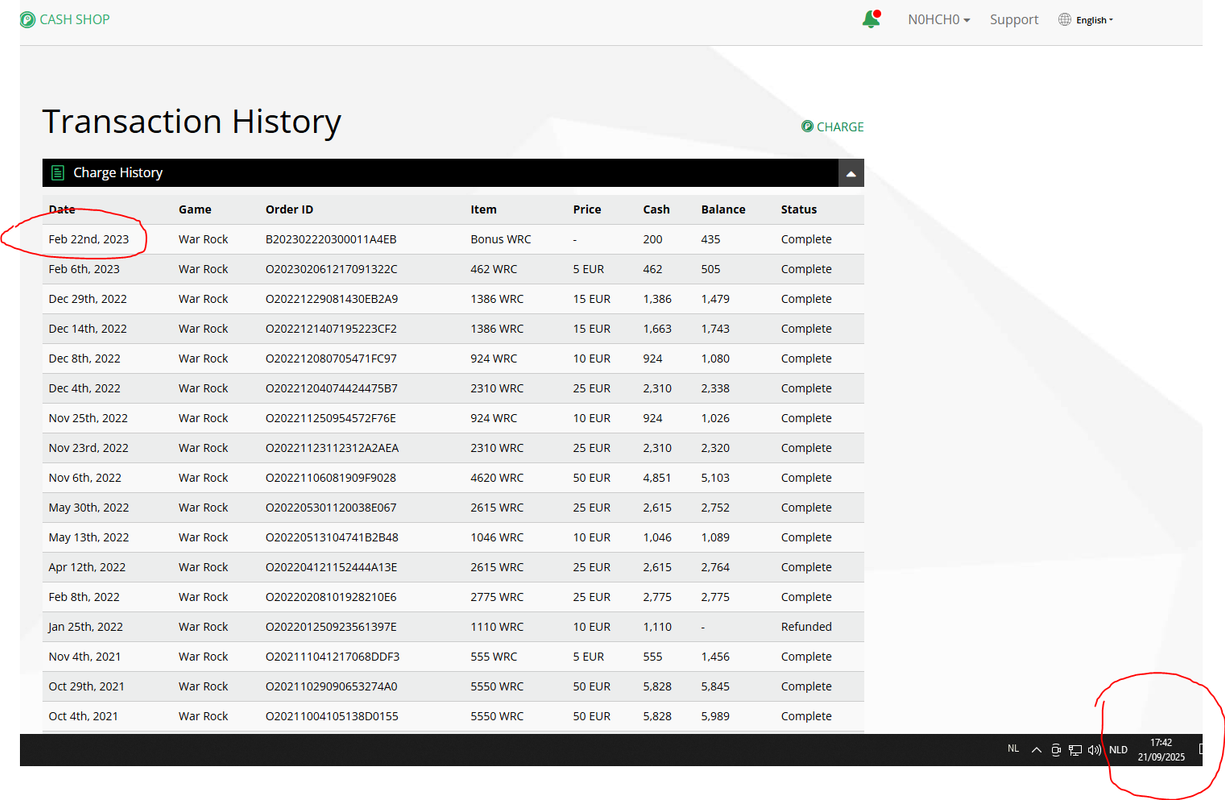The image size is (1225, 800).
Task: Click the CHARGE link
Action: pyautogui.click(x=840, y=127)
